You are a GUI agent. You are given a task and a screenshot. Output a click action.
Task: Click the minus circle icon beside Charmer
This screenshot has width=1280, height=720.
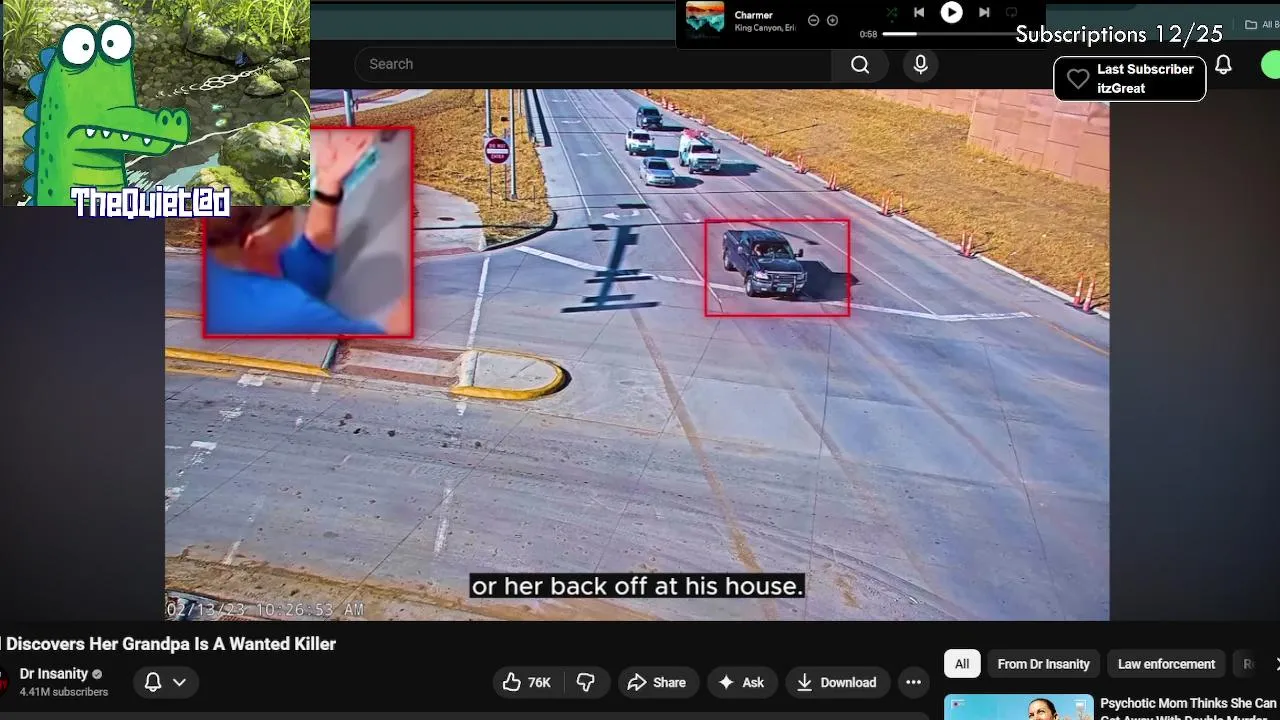813,20
